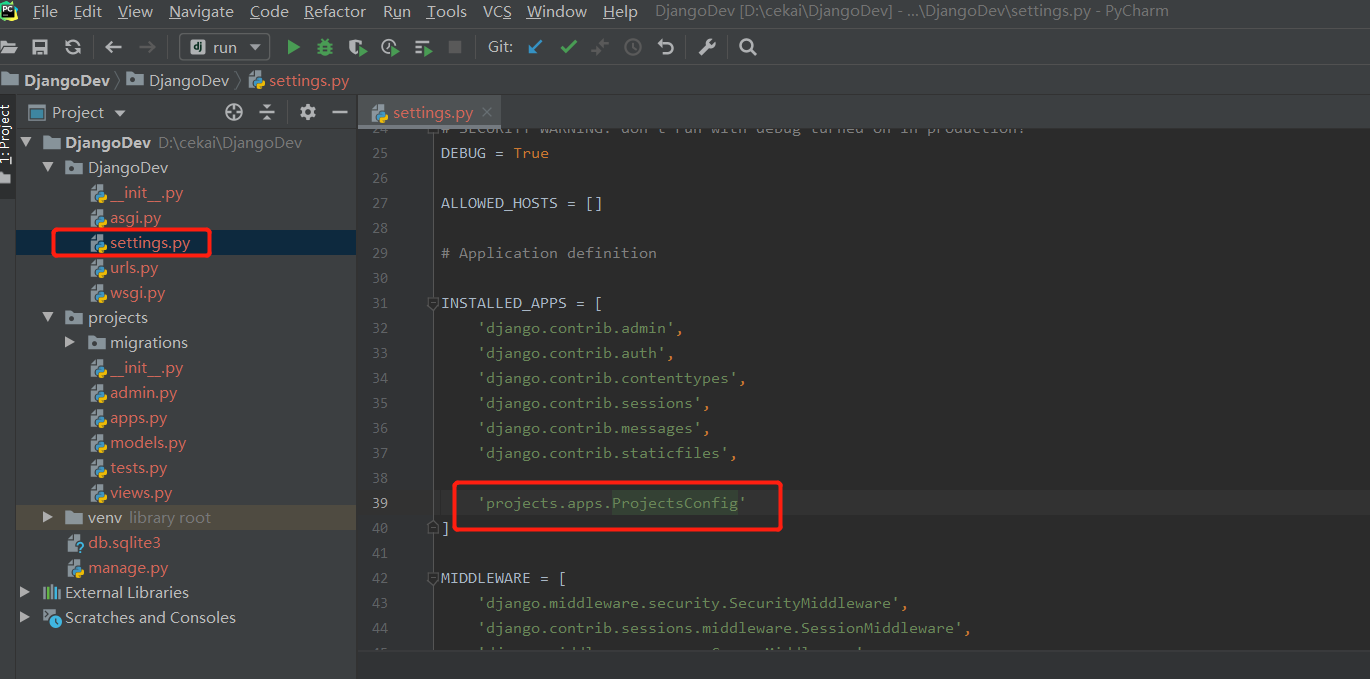Update project with blue Git arrow
The image size is (1370, 679).
[536, 47]
